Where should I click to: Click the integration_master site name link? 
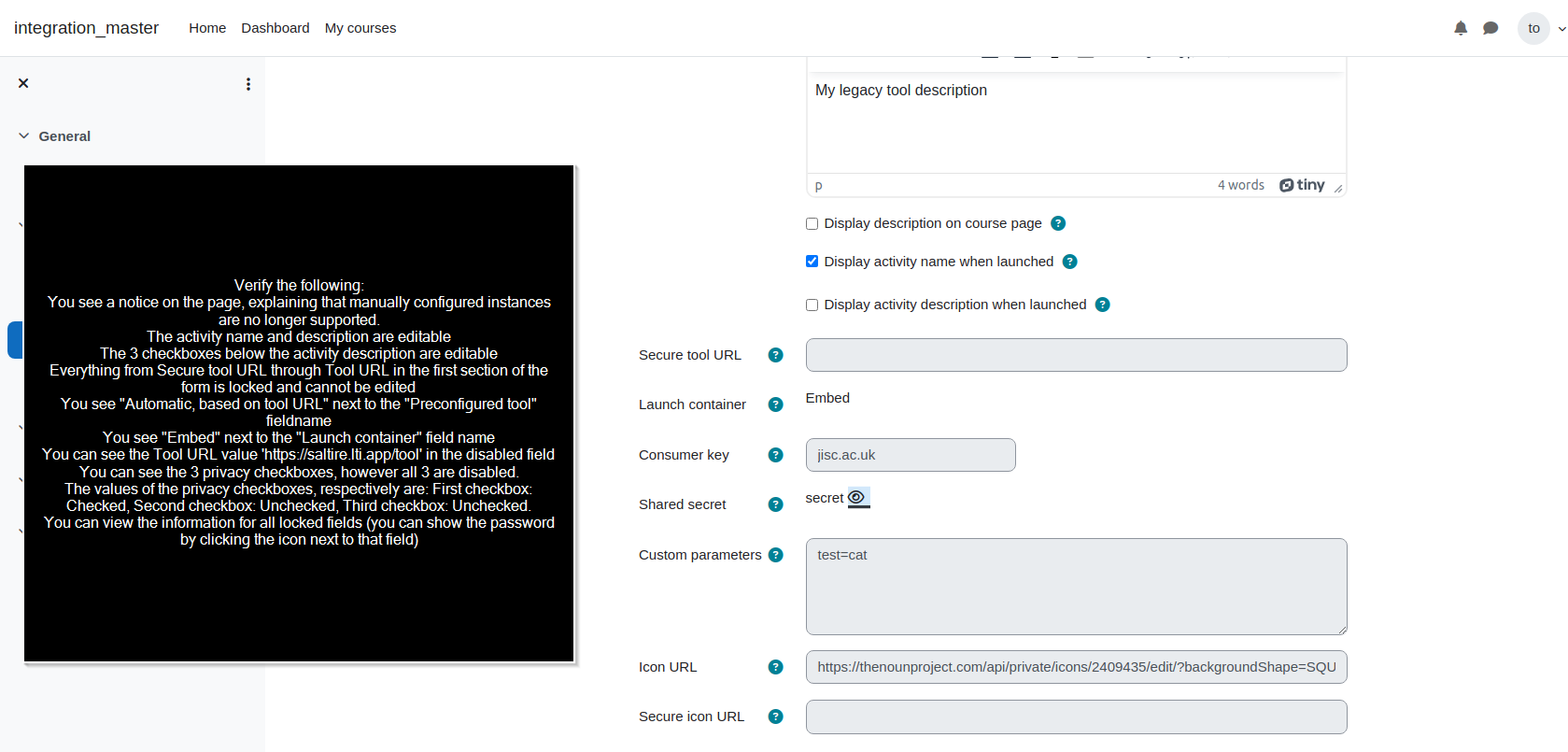(86, 28)
